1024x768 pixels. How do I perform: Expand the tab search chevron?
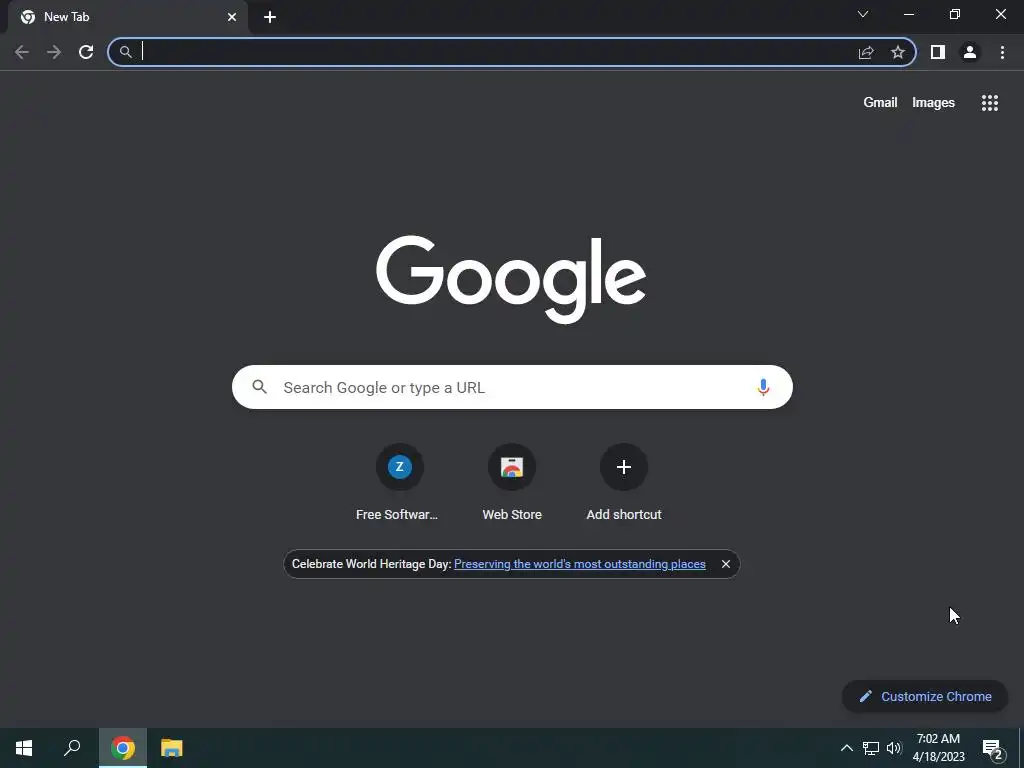coord(863,14)
